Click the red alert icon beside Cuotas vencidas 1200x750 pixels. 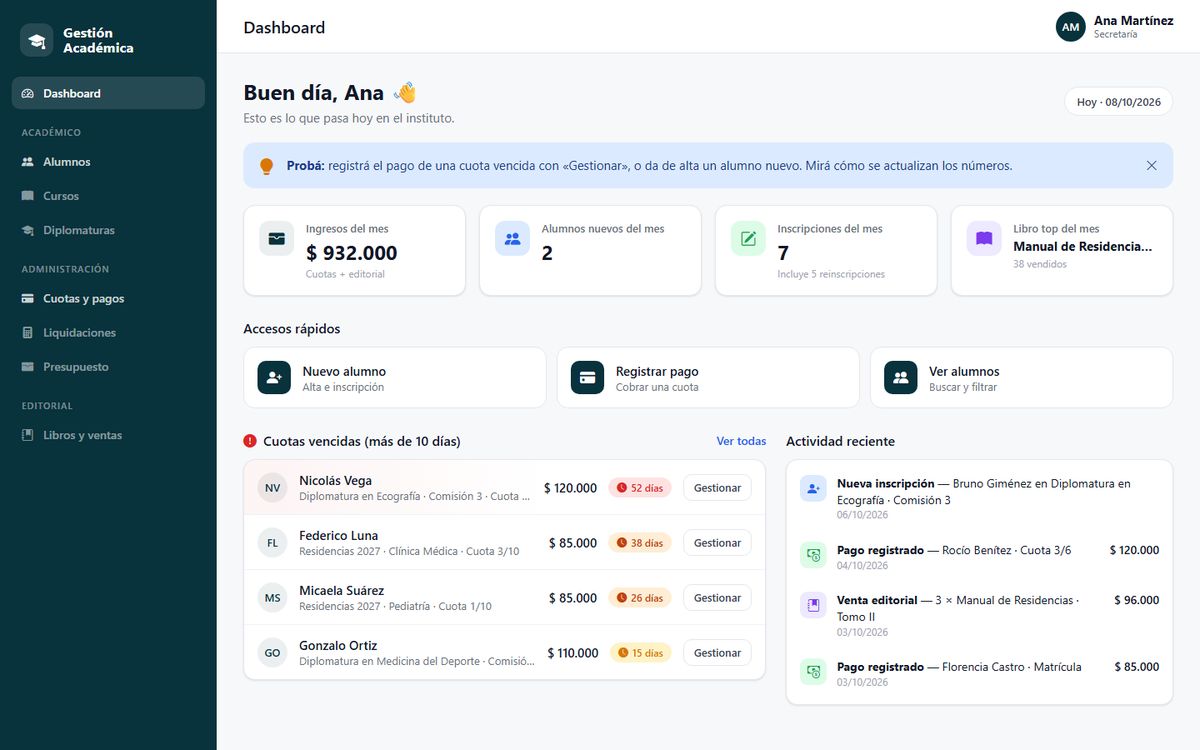click(x=250, y=441)
